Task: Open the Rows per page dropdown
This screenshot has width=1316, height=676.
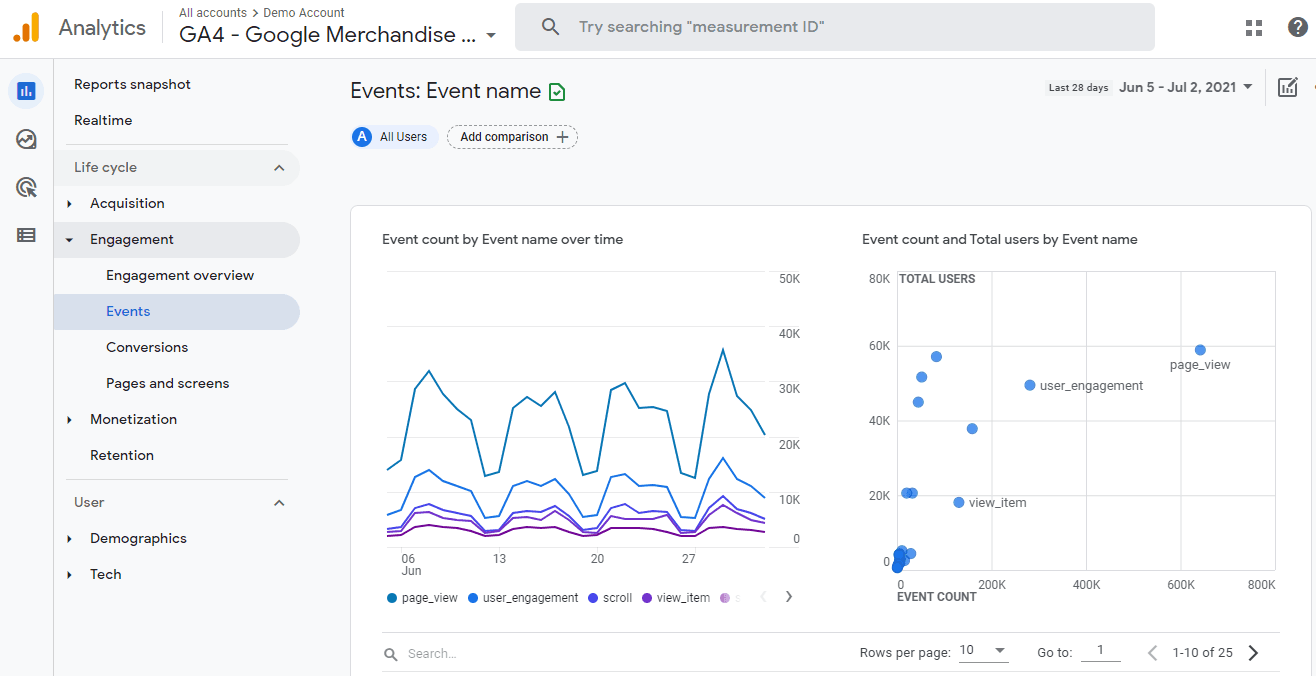Action: point(983,651)
